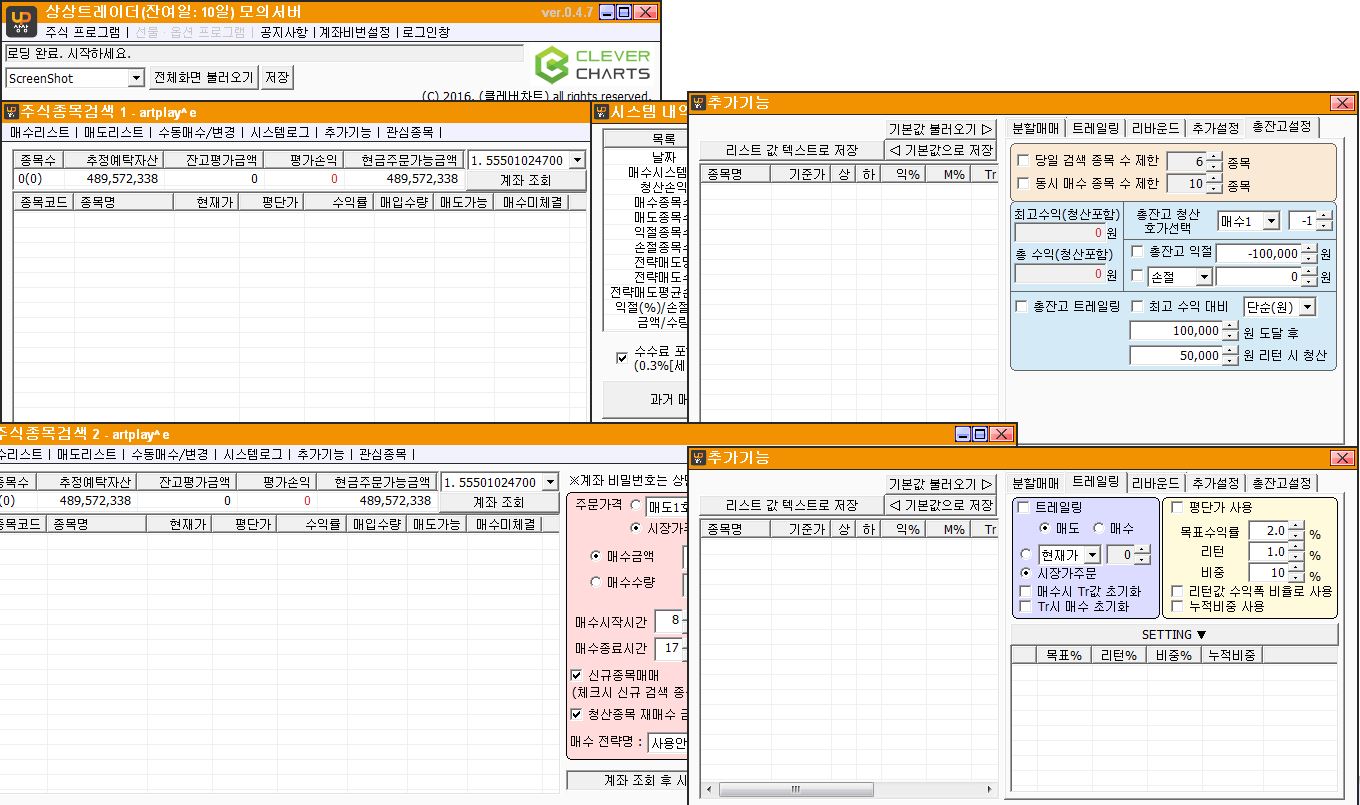The image size is (1360, 805).
Task: Expand 현재가 dropdown in 트레일링 panel
Action: [x=1093, y=554]
